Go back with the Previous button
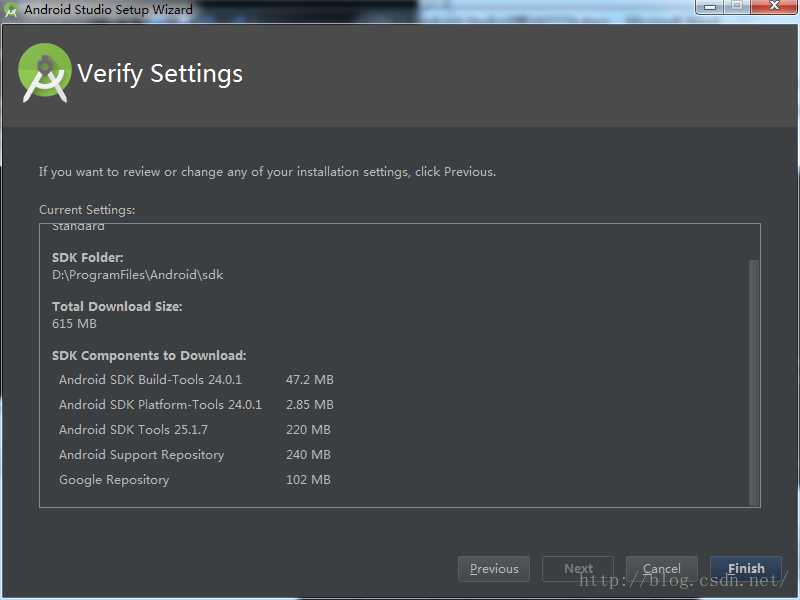Viewport: 800px width, 600px height. tap(493, 568)
